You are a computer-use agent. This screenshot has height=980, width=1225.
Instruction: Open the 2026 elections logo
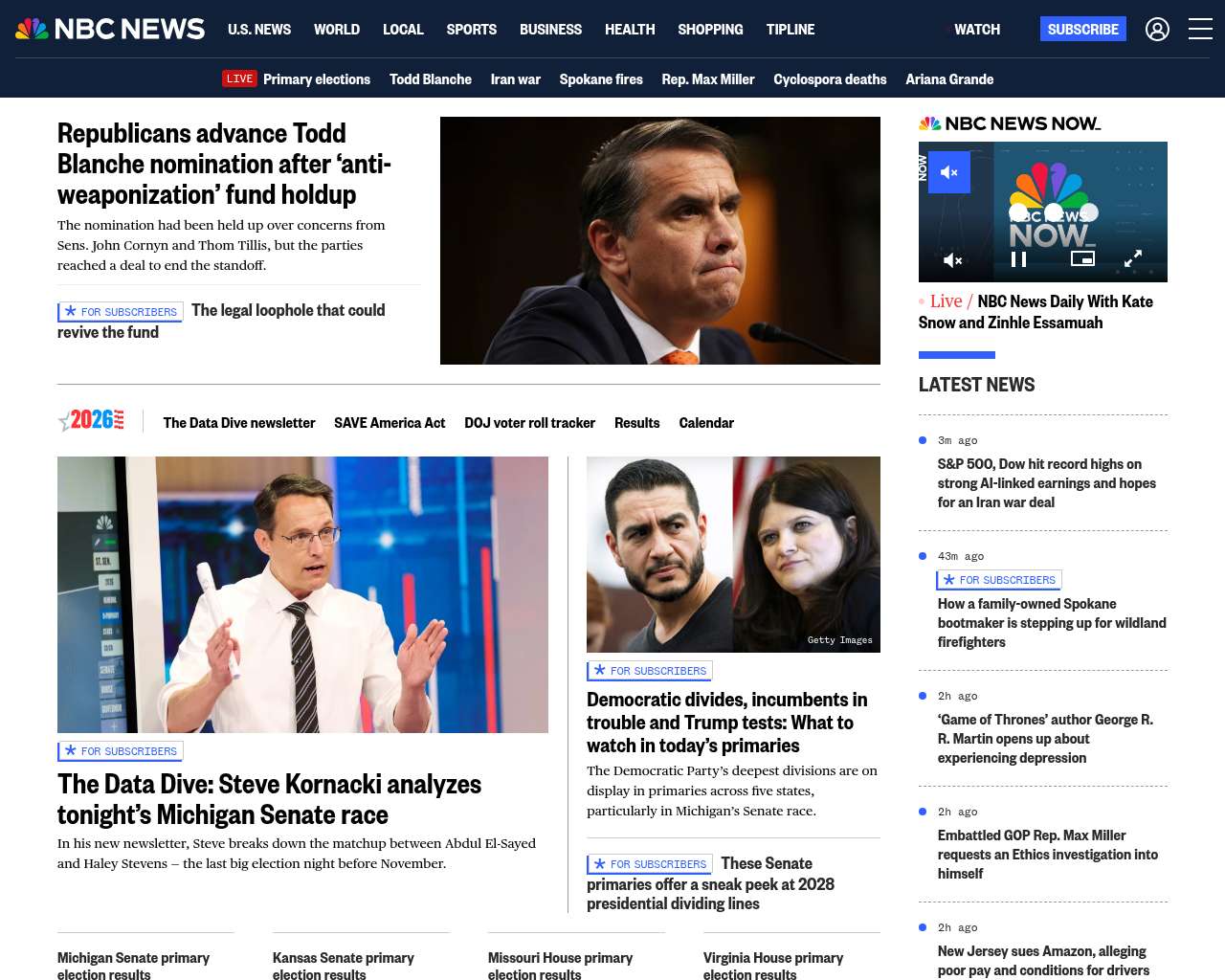click(91, 420)
